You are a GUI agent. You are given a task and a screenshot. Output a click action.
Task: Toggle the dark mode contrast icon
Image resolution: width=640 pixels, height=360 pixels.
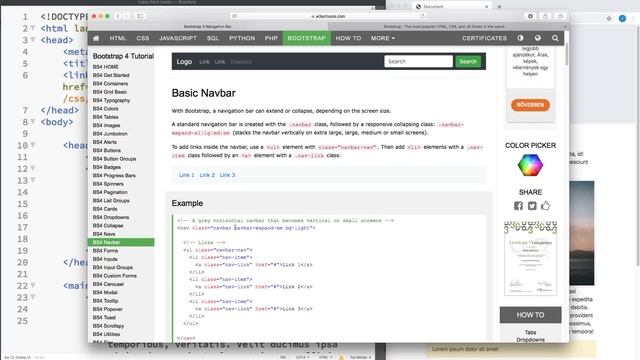point(520,38)
